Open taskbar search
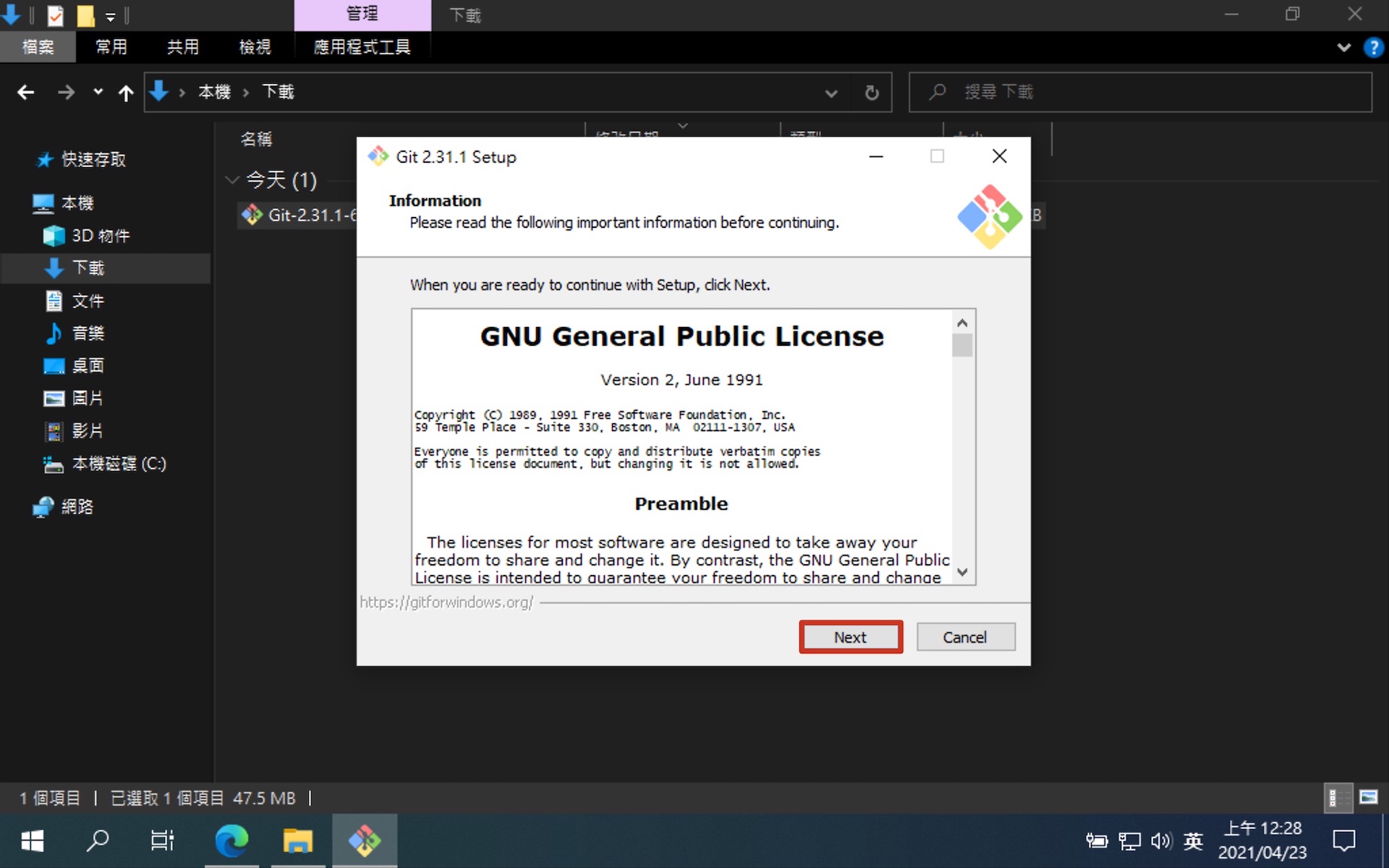This screenshot has width=1389, height=868. tap(98, 841)
